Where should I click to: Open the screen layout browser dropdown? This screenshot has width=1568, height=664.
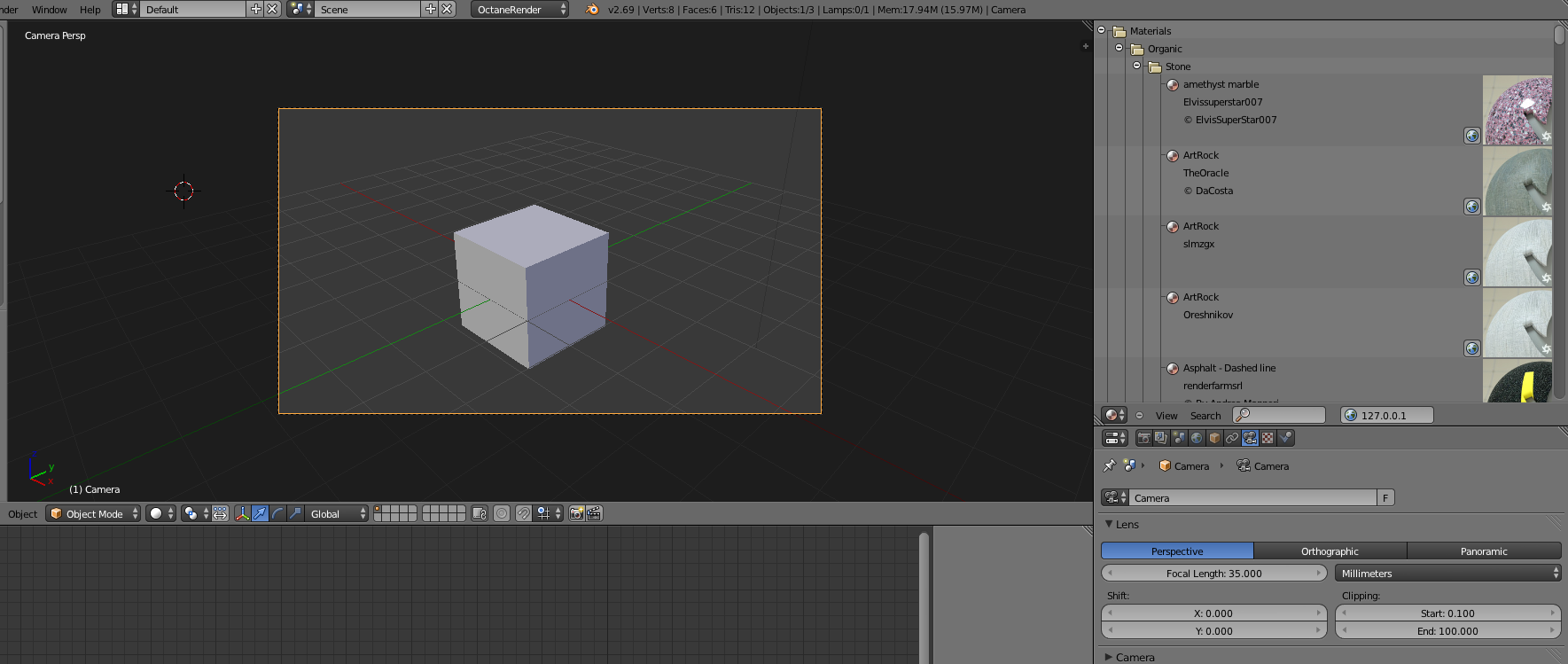tap(126, 9)
